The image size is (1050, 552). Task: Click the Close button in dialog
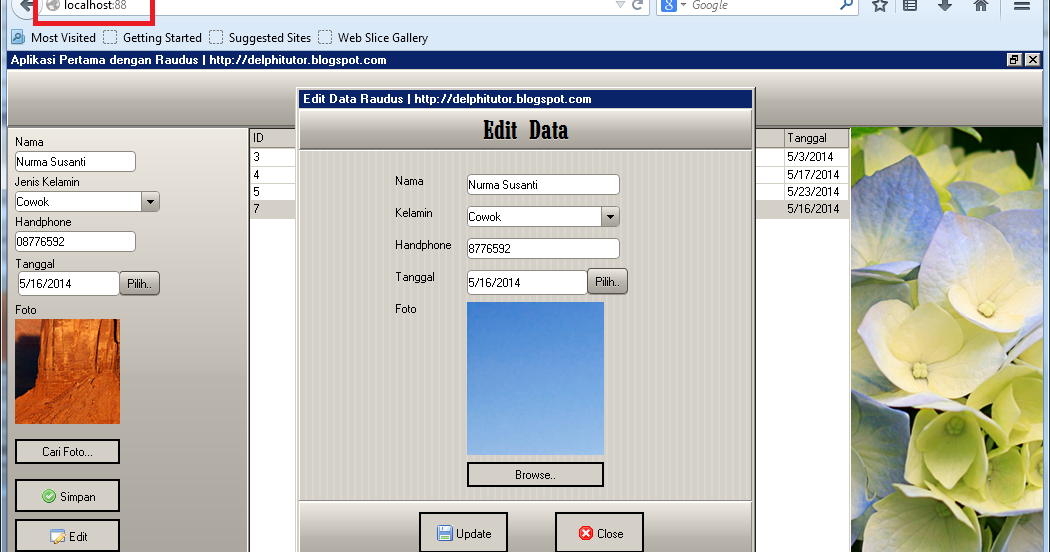point(599,533)
